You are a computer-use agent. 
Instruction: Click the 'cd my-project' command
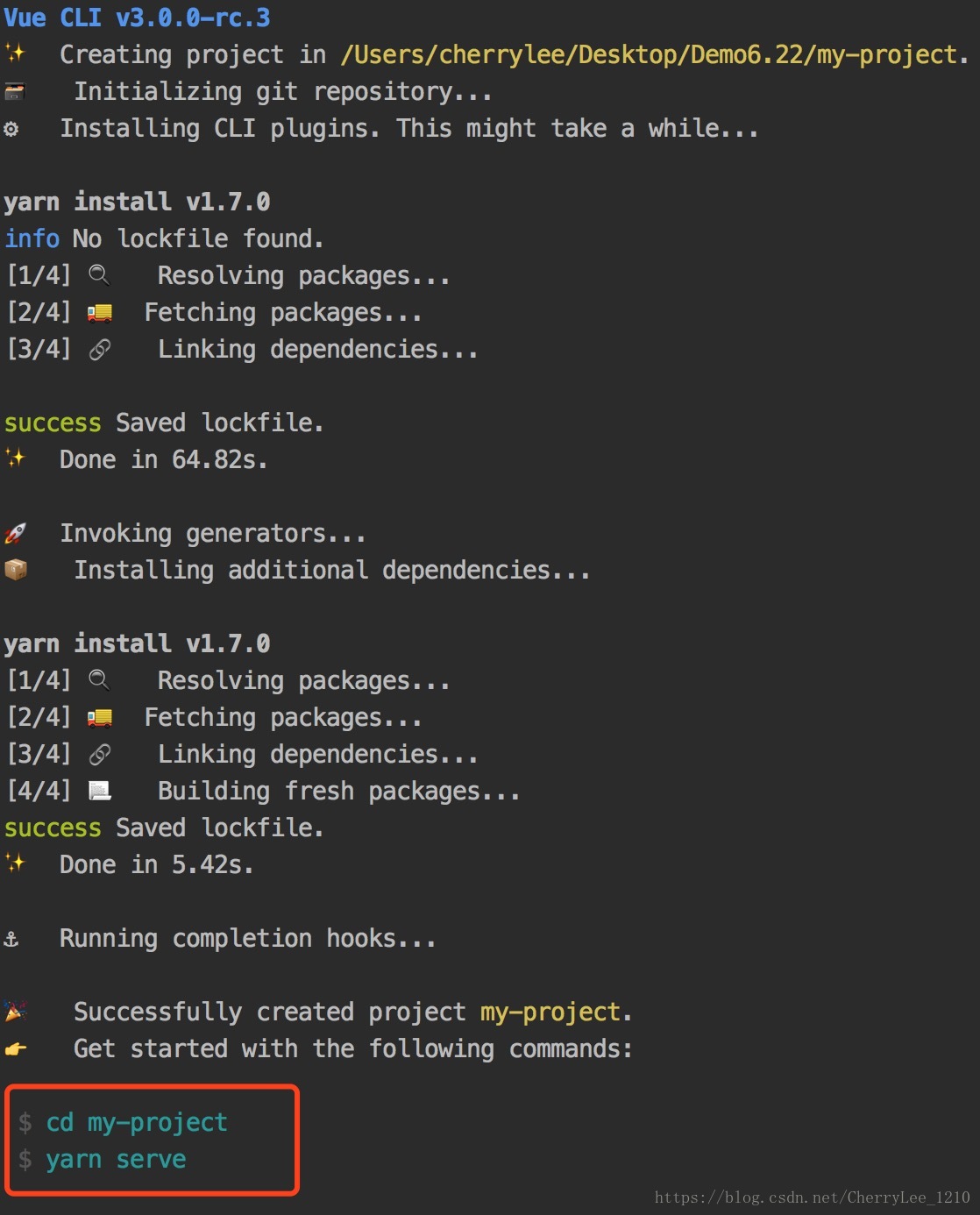click(137, 1123)
